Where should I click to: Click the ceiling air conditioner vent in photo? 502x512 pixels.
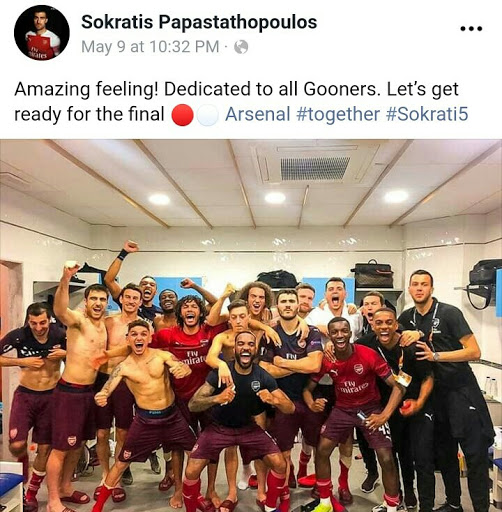tap(315, 168)
